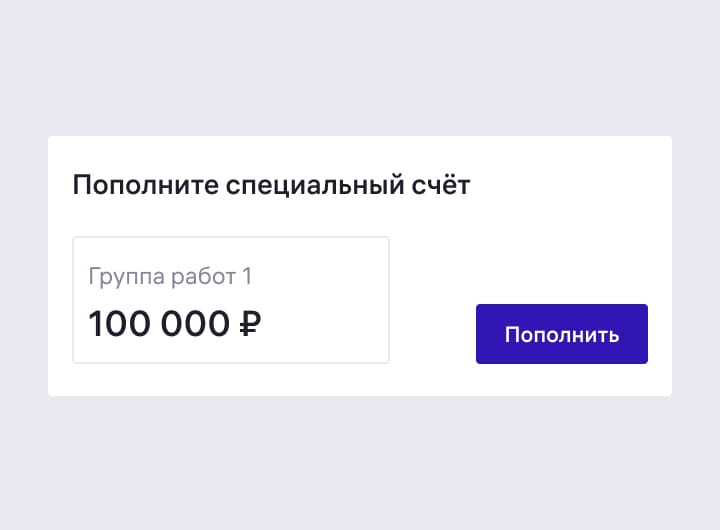The image size is (720, 530).
Task: Click the trailing 000 in the amount
Action: point(195,324)
